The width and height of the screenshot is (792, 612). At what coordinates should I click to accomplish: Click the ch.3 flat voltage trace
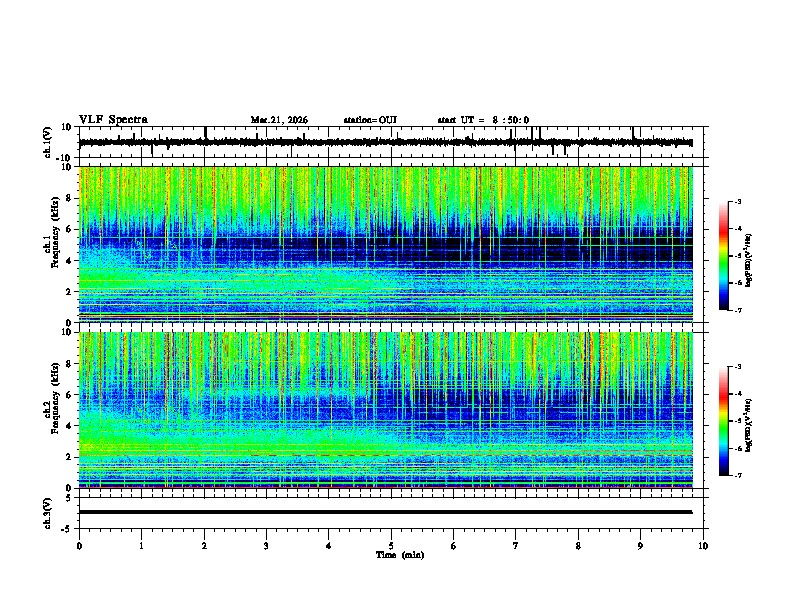pyautogui.click(x=386, y=512)
